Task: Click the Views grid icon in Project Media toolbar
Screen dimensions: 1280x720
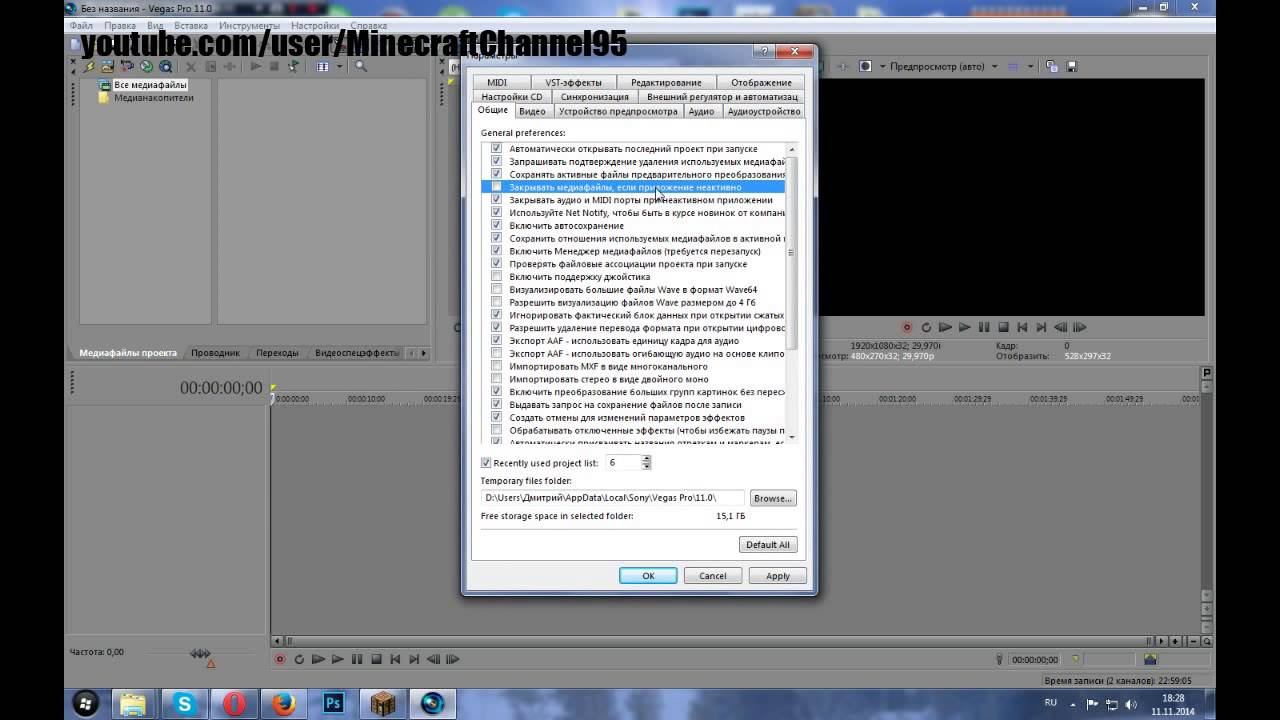Action: click(323, 66)
